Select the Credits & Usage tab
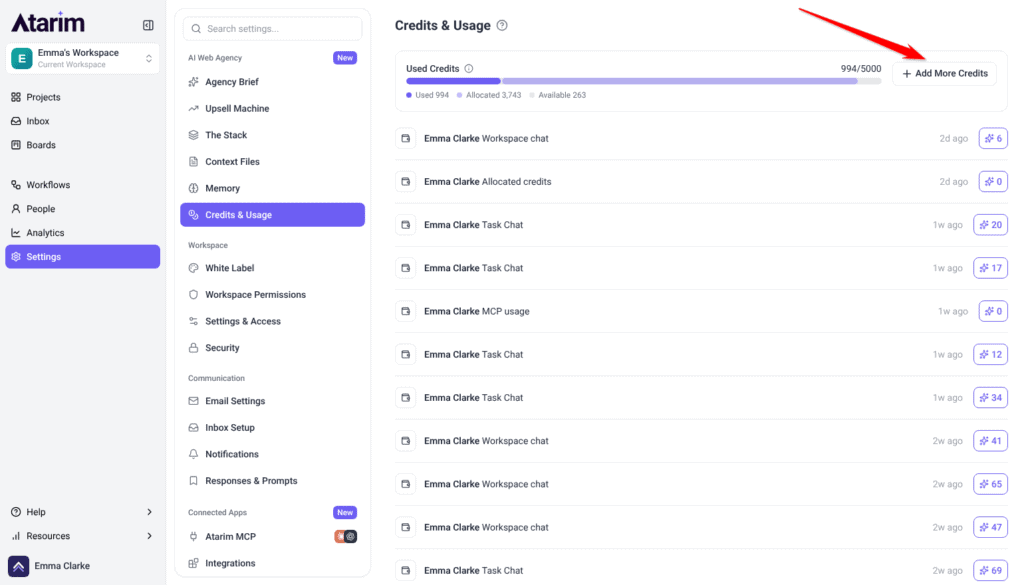The height and width of the screenshot is (585, 1024). (x=272, y=215)
